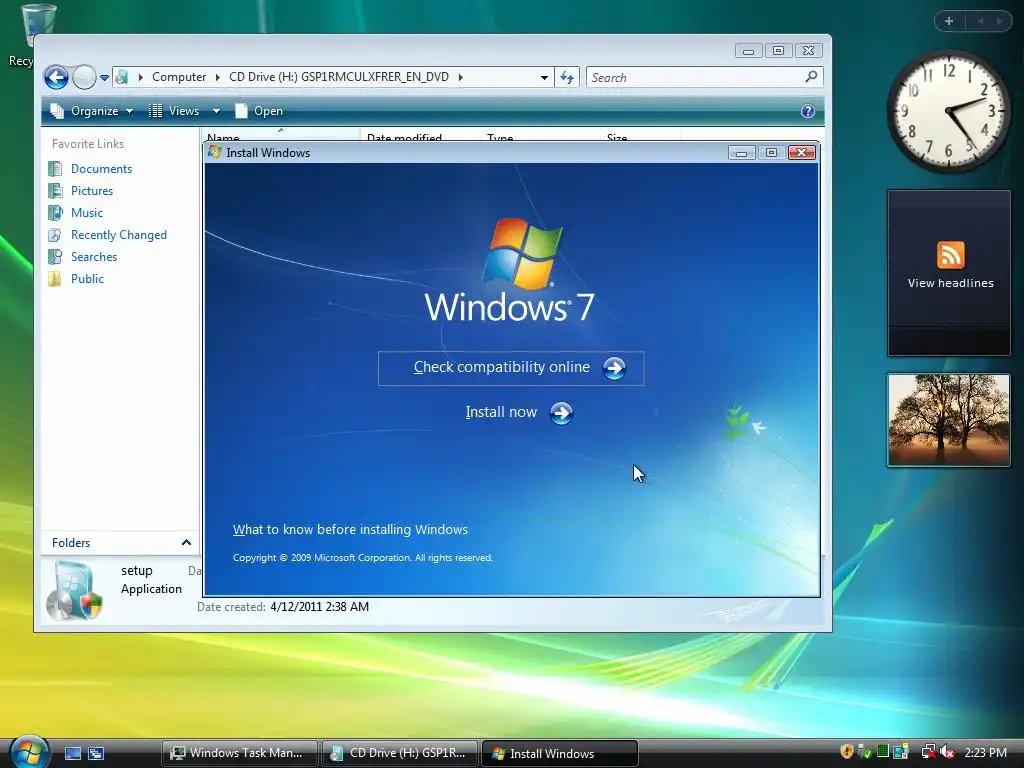
Task: Minimize the Install Windows dialog
Action: point(741,153)
